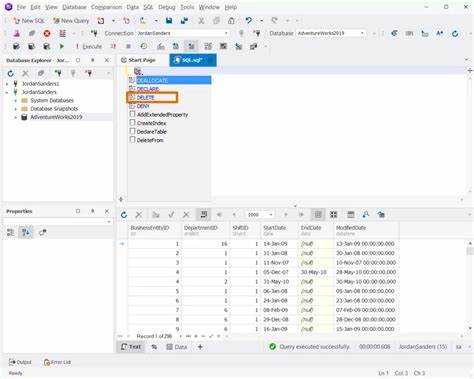Screen dimensions: 474x379
Task: Click the refresh icon at toolbar right end
Action: point(455,33)
